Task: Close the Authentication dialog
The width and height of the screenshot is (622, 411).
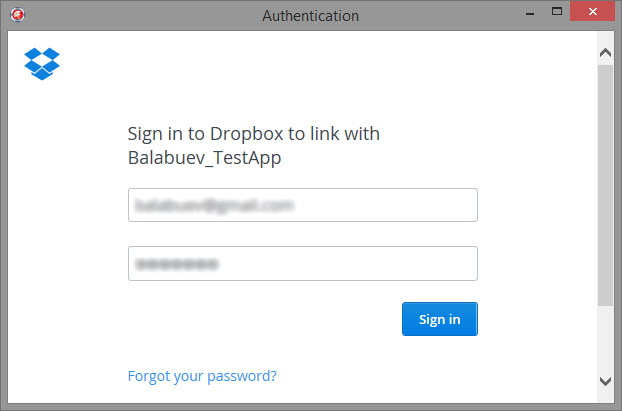Action: pos(593,11)
